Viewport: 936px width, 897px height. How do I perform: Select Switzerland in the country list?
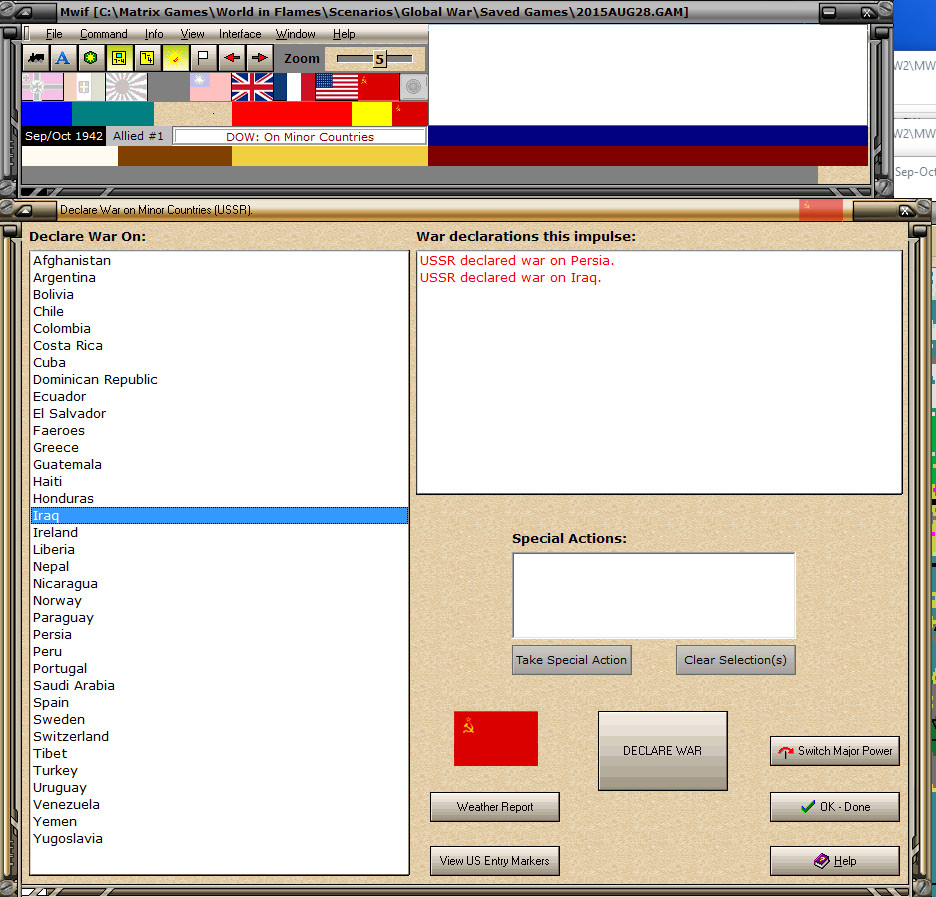(219, 736)
